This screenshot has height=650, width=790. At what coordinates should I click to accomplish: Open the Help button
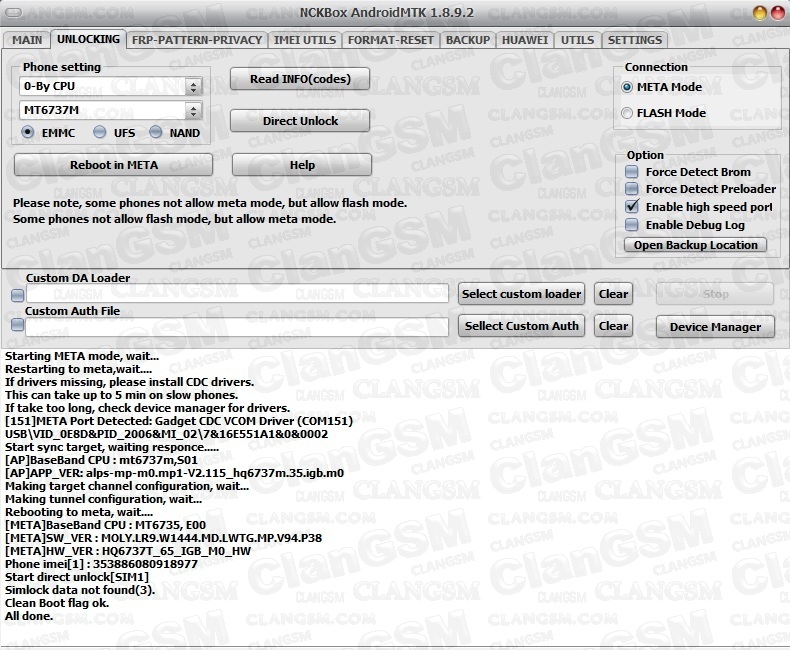coord(302,165)
